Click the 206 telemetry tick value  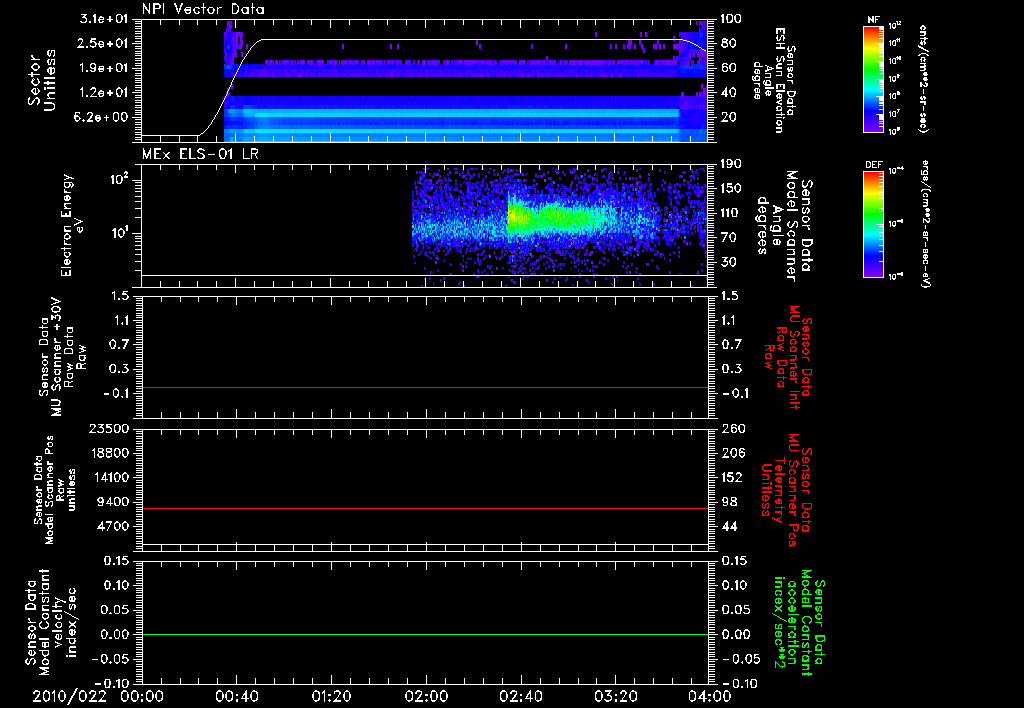731,453
